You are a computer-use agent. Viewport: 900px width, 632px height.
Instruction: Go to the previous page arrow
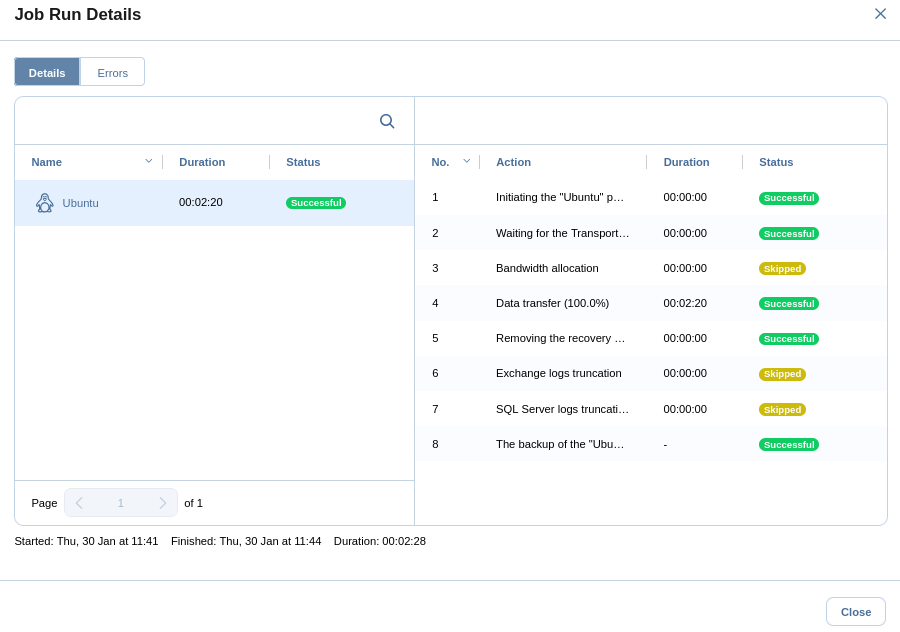click(79, 503)
